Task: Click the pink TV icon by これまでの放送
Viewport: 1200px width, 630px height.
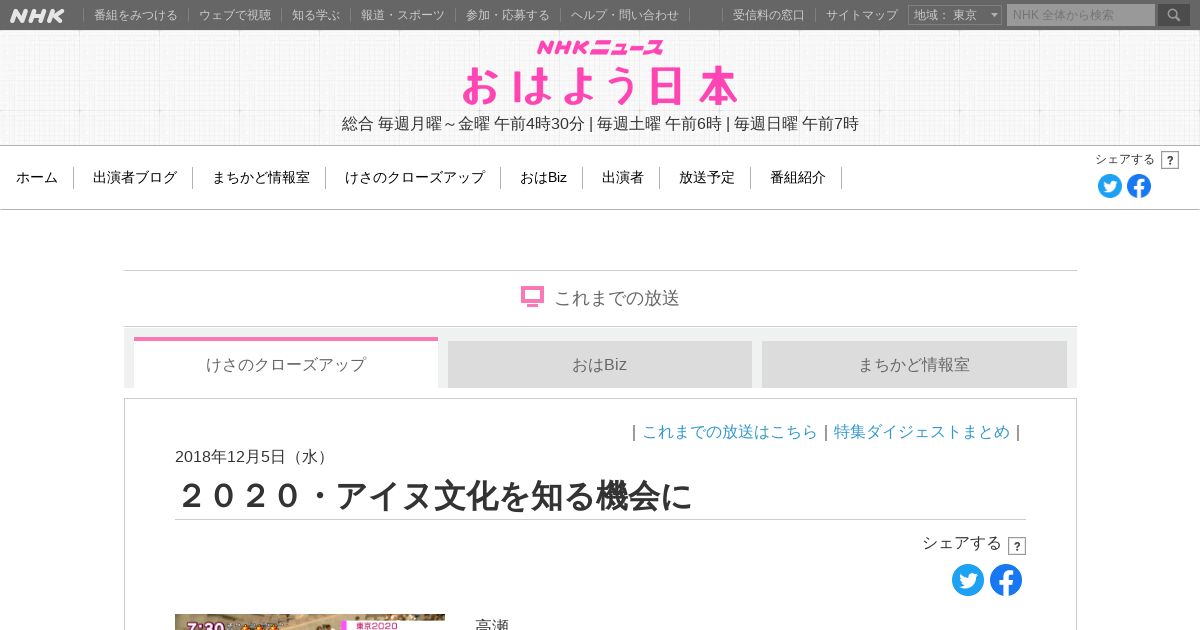Action: [x=532, y=297]
